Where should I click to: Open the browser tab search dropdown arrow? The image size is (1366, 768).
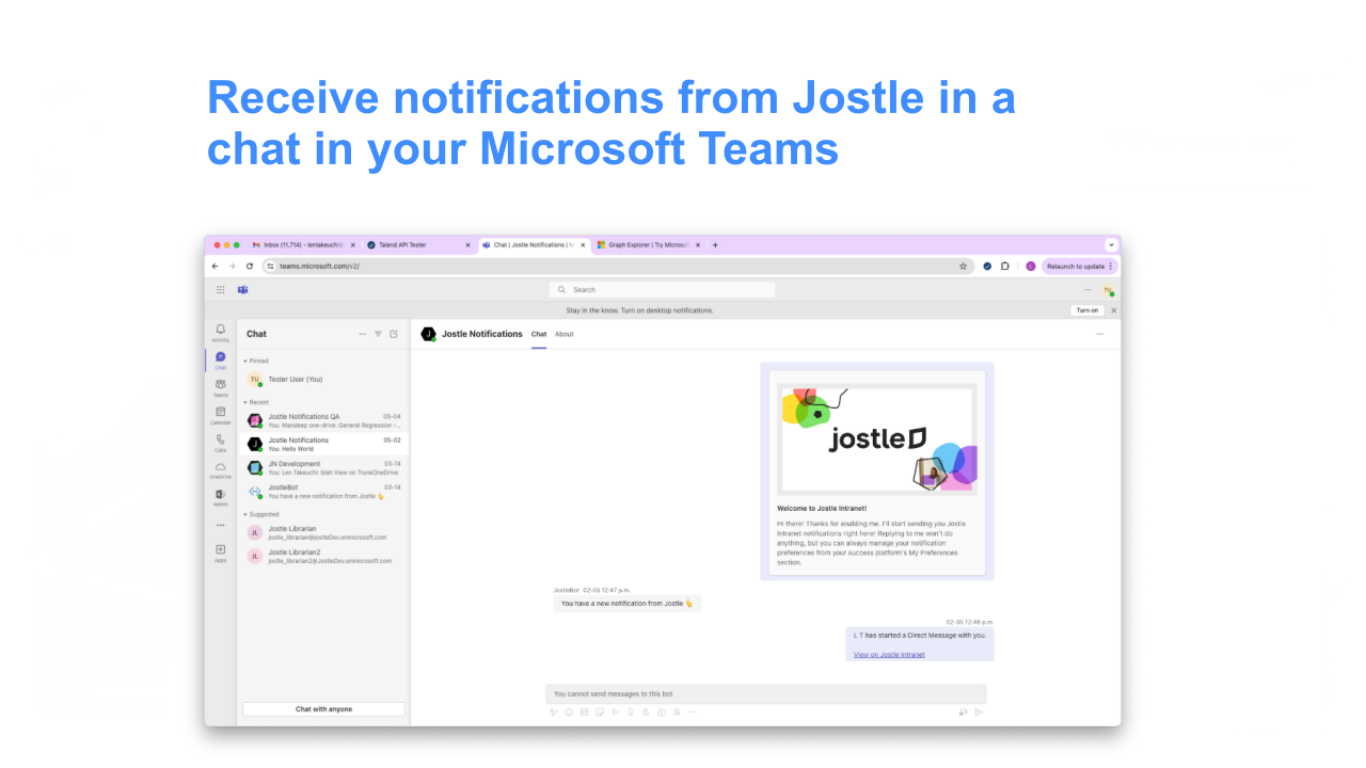[1110, 245]
